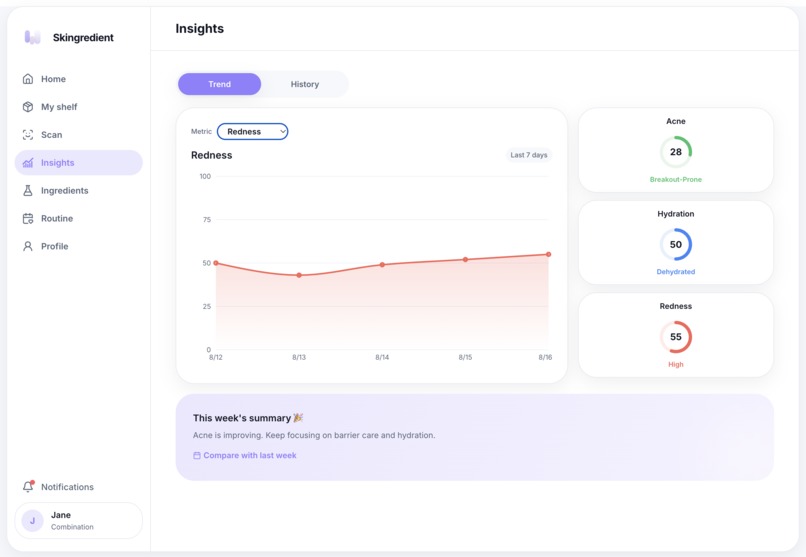This screenshot has width=806, height=557.
Task: Open Home in sidebar
Action: (x=79, y=79)
